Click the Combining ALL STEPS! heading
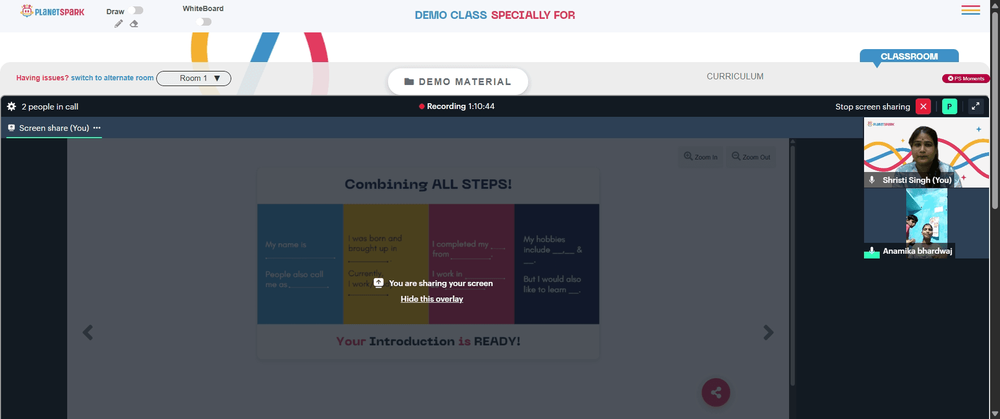This screenshot has height=419, width=1000. click(x=428, y=184)
